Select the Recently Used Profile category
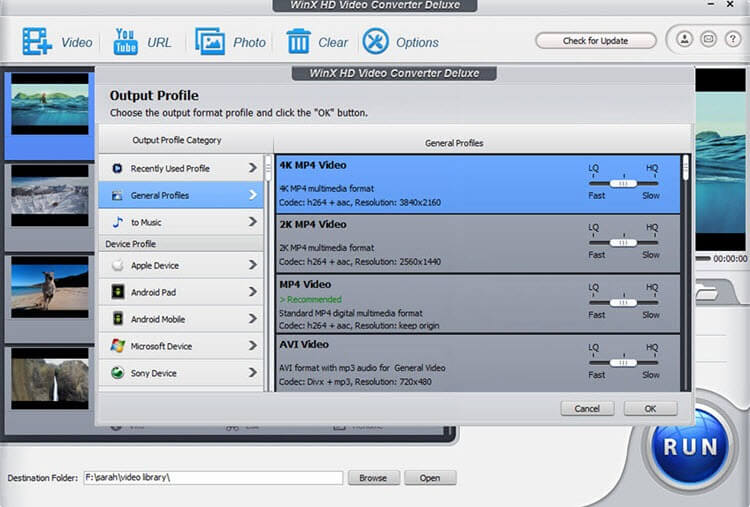Screen dimensions: 750x507 [x=181, y=168]
